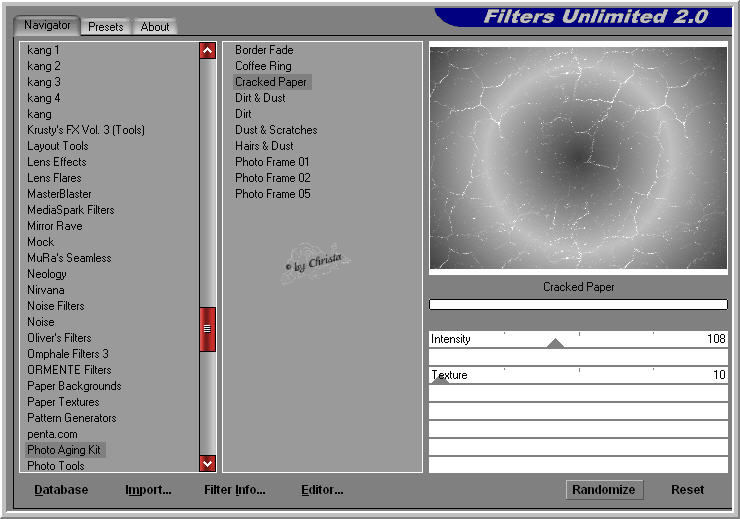Open the Presets tab
740x519 pixels.
105,27
